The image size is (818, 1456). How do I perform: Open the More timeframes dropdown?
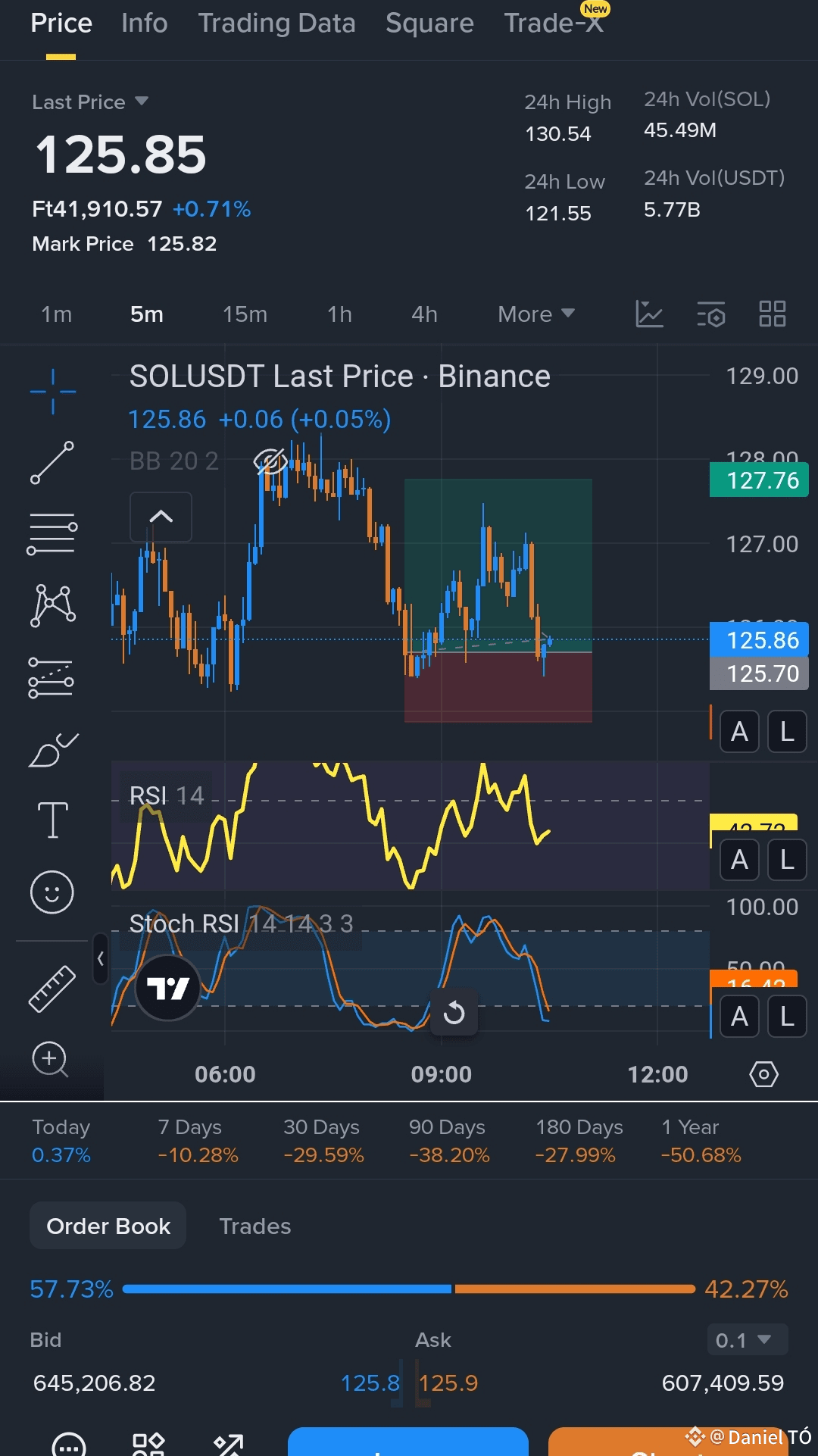pos(536,314)
